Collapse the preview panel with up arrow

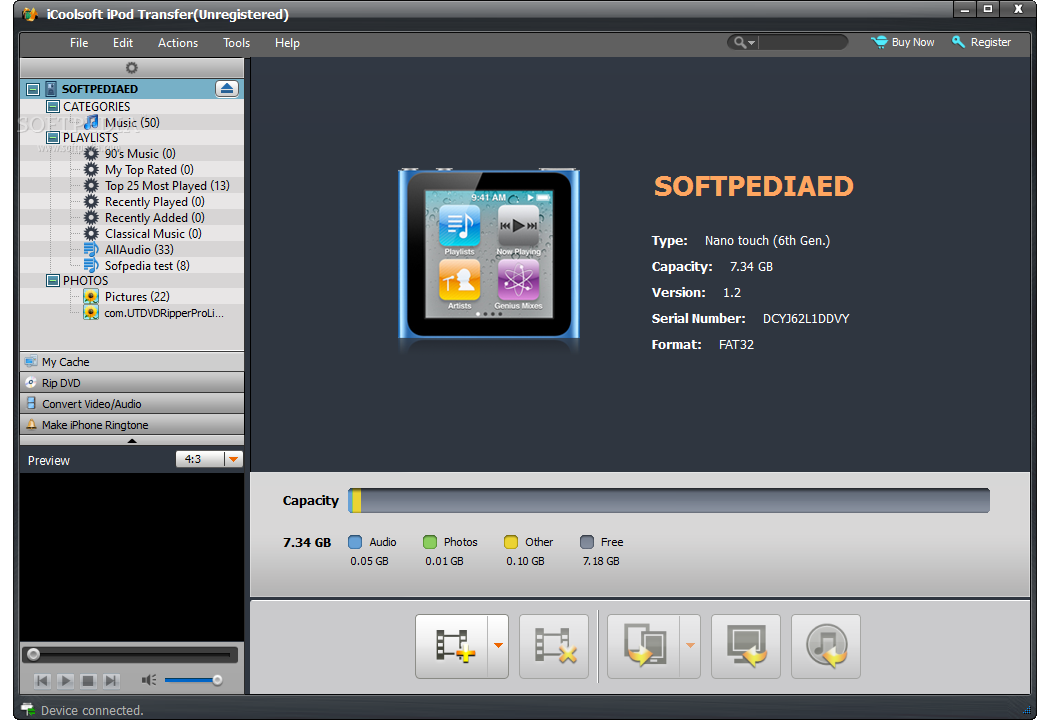132,440
